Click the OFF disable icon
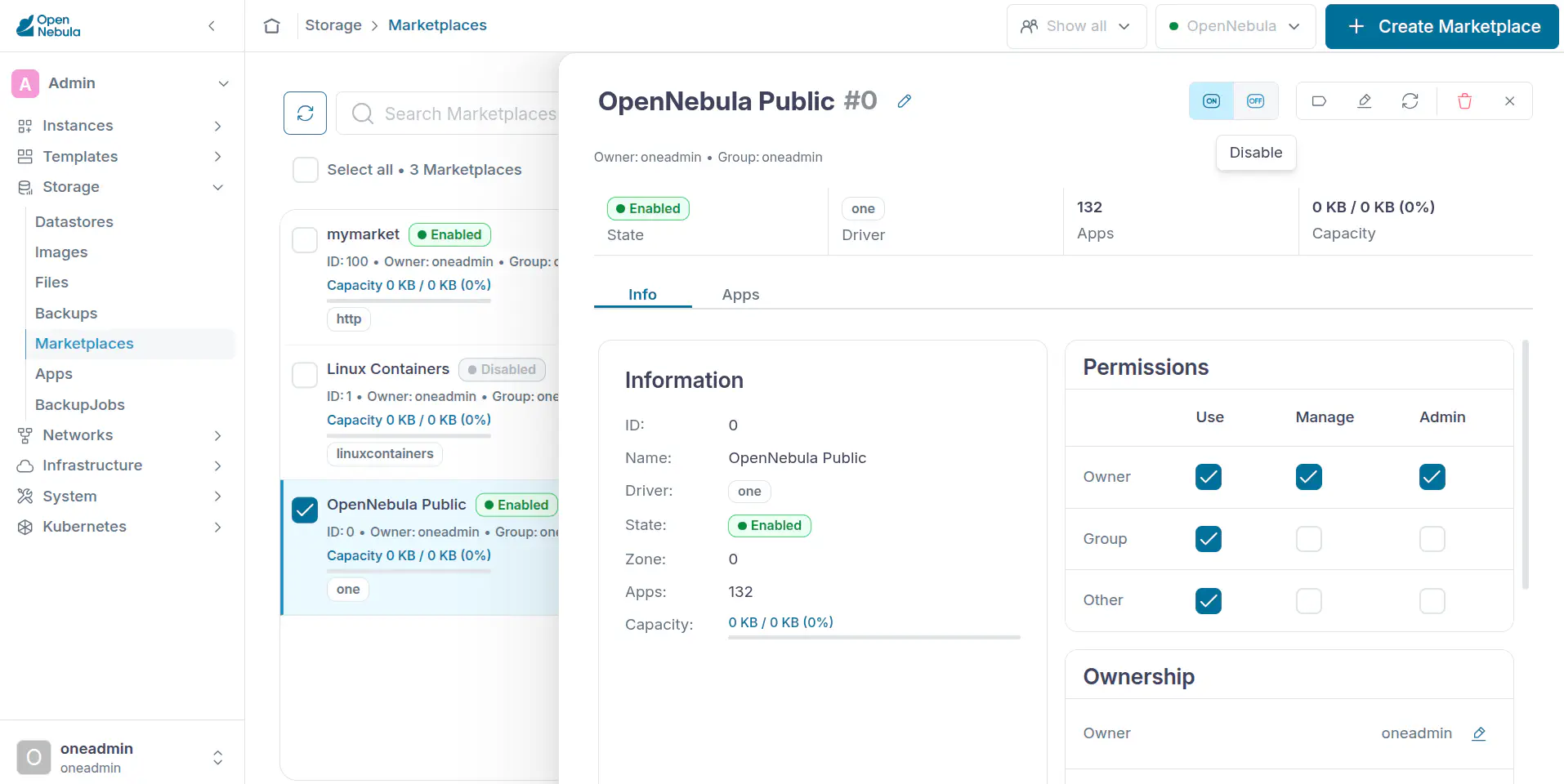The width and height of the screenshot is (1564, 784). (1255, 101)
